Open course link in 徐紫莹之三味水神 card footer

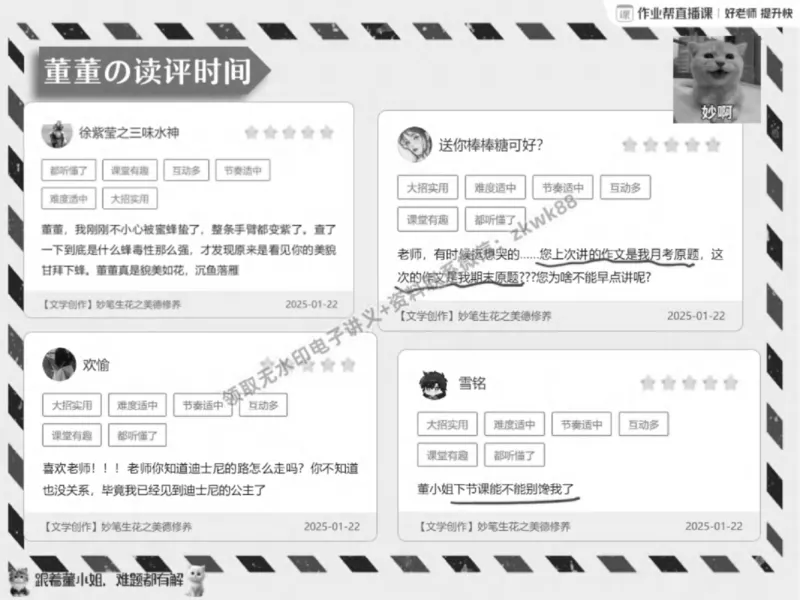click(111, 304)
